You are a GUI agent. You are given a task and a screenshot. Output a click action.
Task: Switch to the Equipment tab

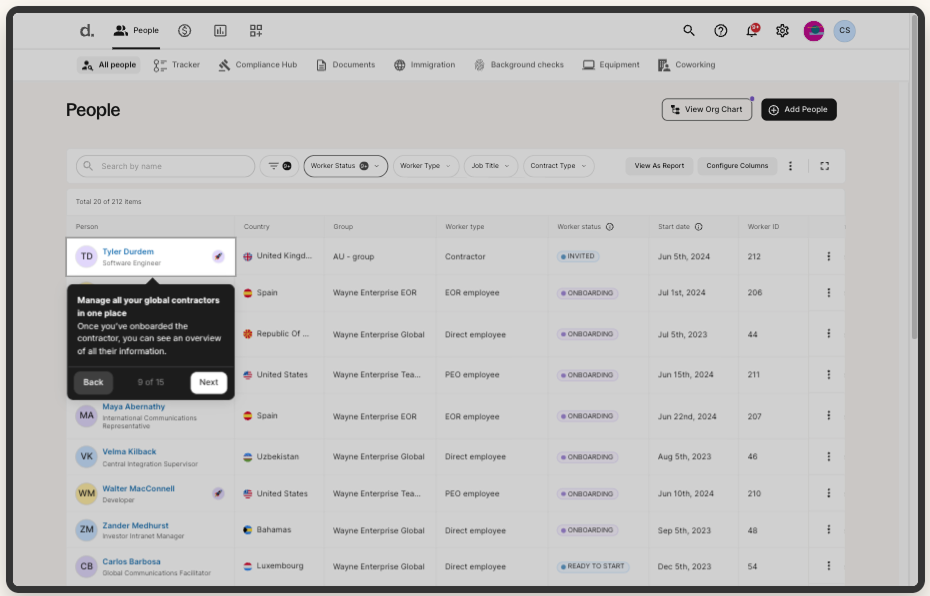(x=611, y=65)
